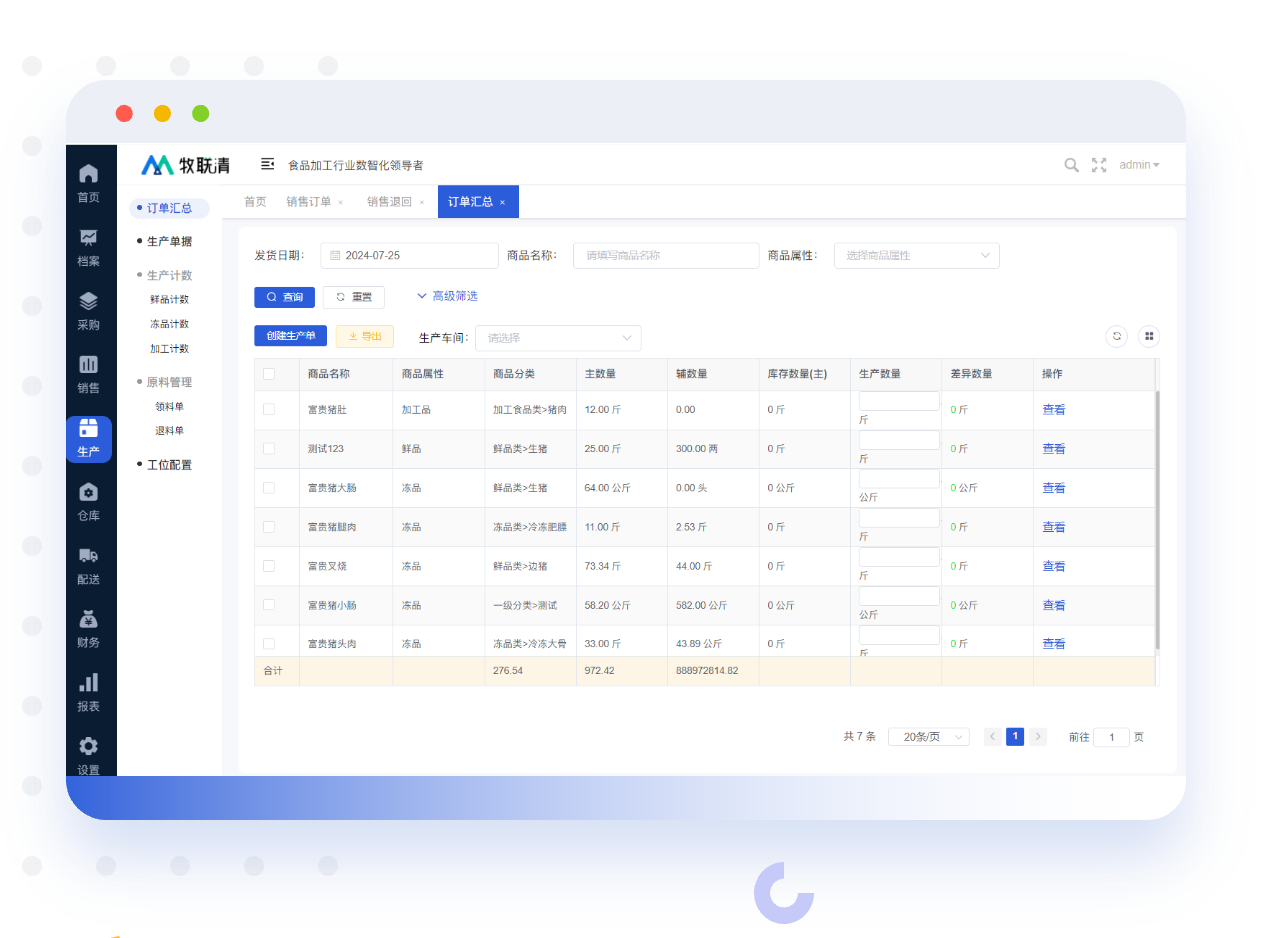
Task: Expand 高级筛选 advanced filter
Action: pos(447,296)
